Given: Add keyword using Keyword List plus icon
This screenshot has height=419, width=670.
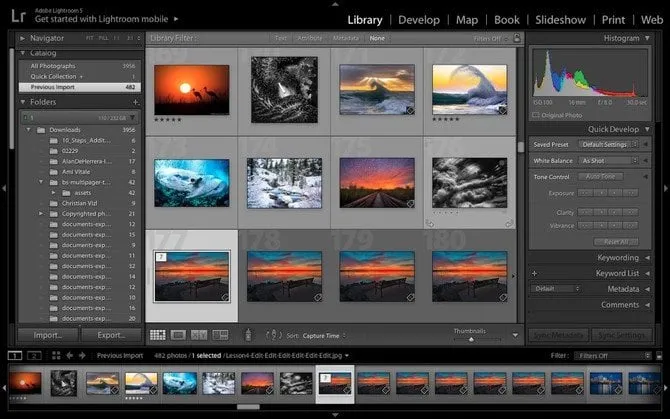Looking at the screenshot, I should click(534, 273).
